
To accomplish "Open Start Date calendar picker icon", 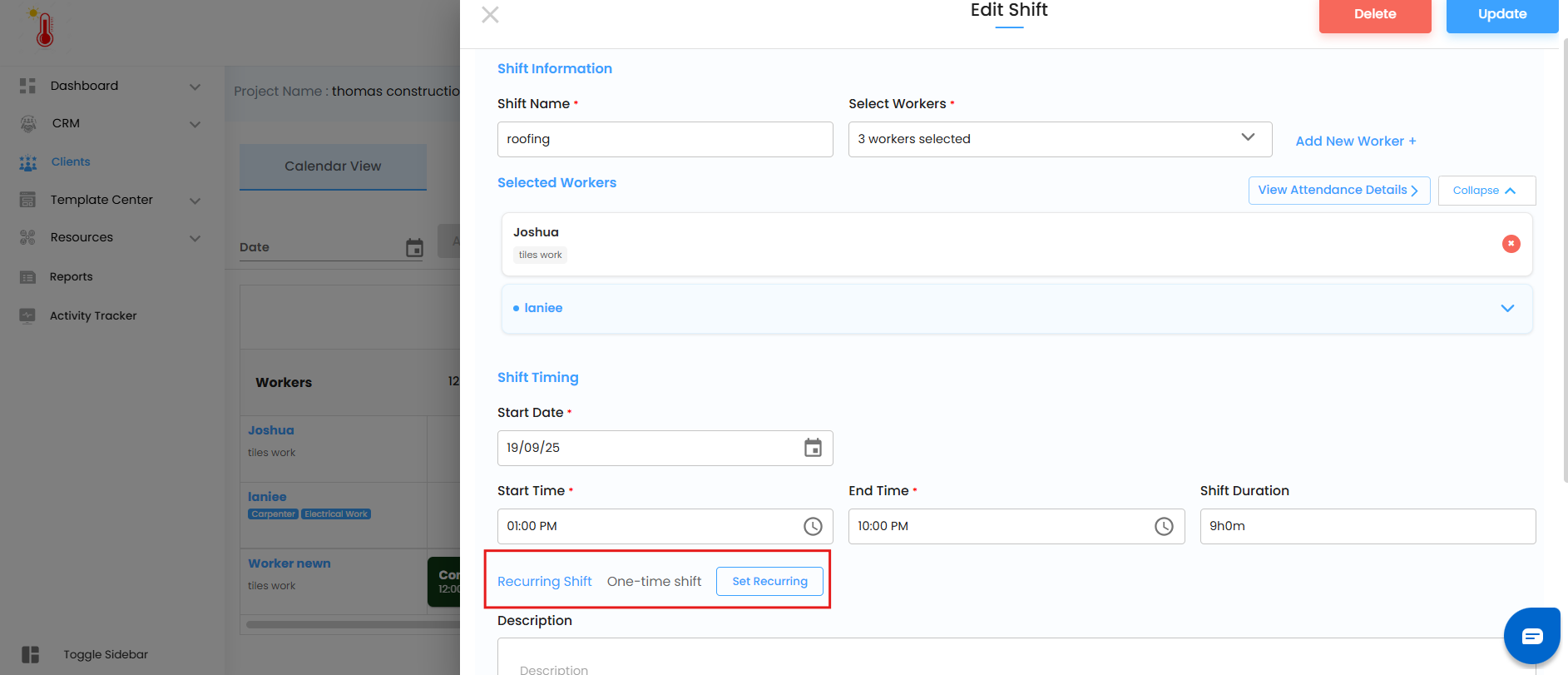I will (813, 448).
